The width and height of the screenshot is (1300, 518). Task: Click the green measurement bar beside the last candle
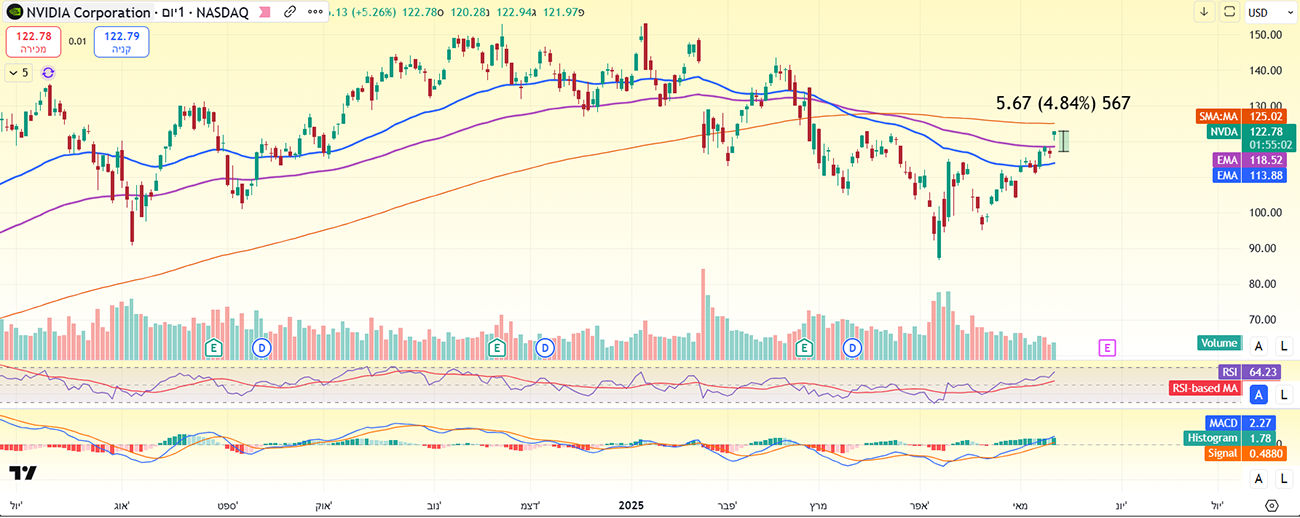pos(1064,141)
